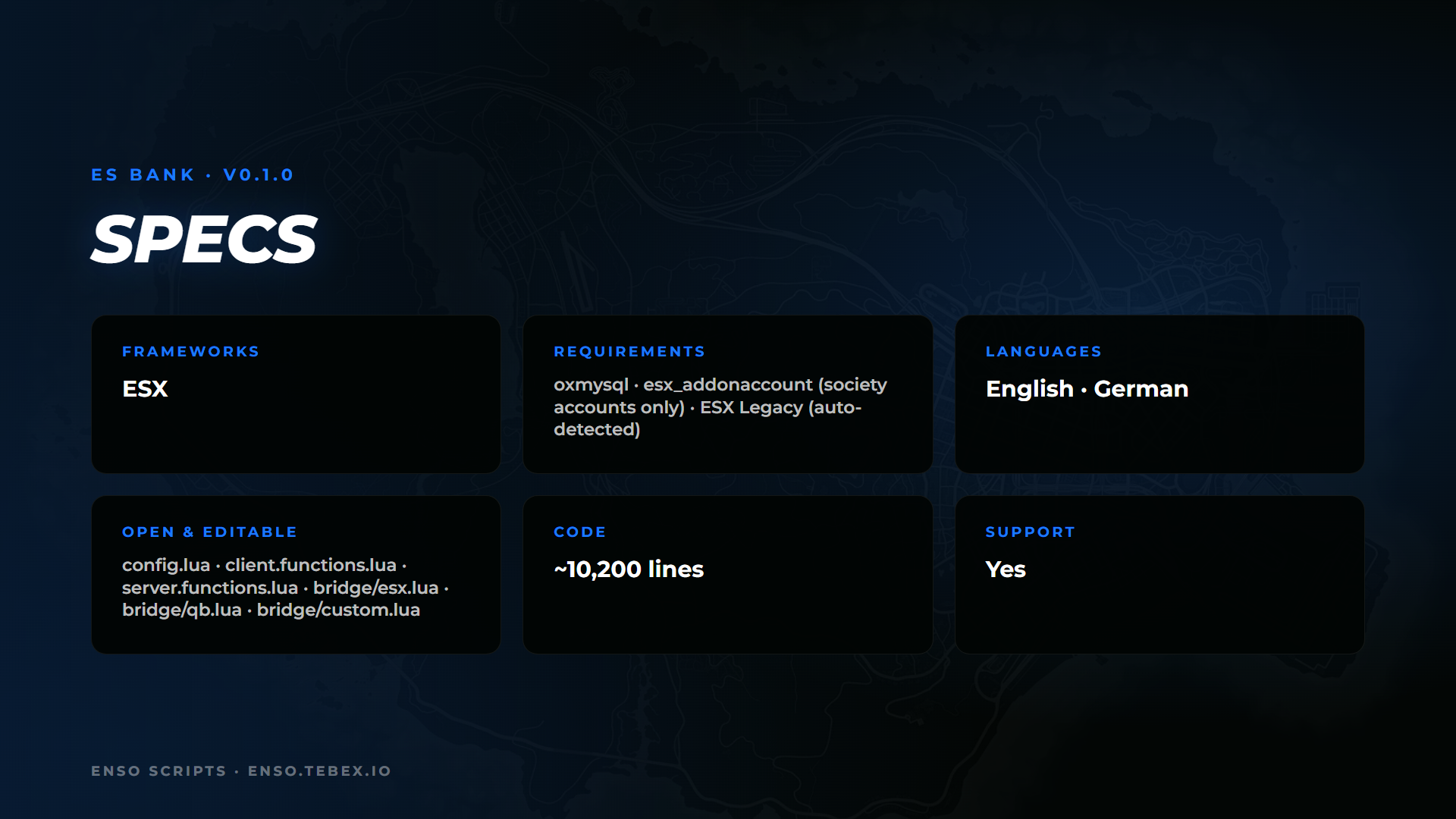Screen dimensions: 1456x819
Task: Click the ~10,200 lines value
Action: click(629, 570)
